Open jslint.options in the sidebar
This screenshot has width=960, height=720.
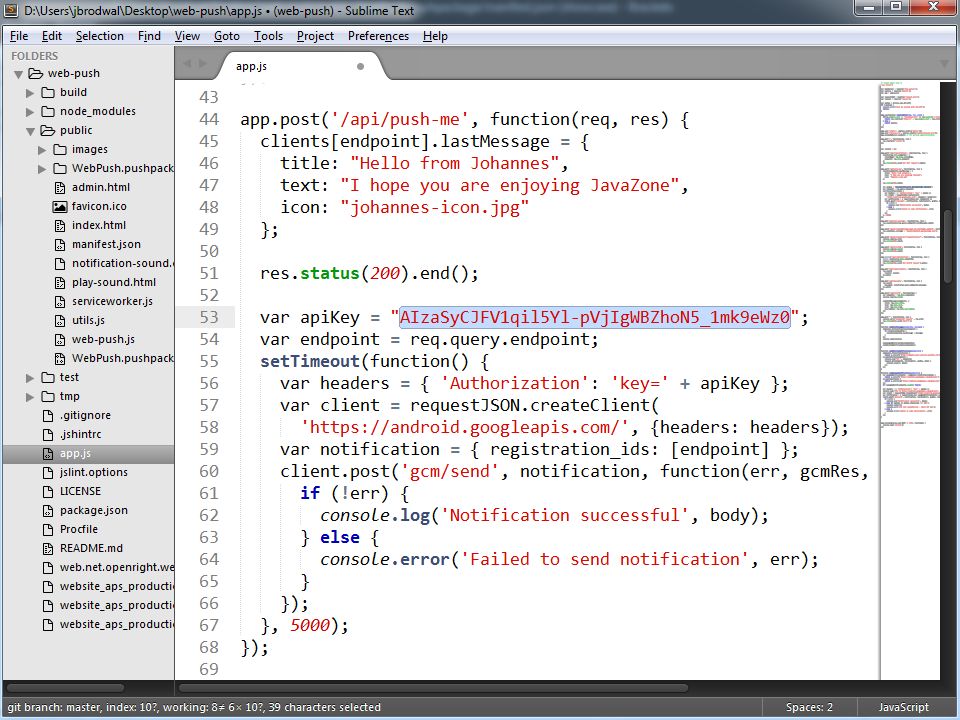[x=94, y=472]
